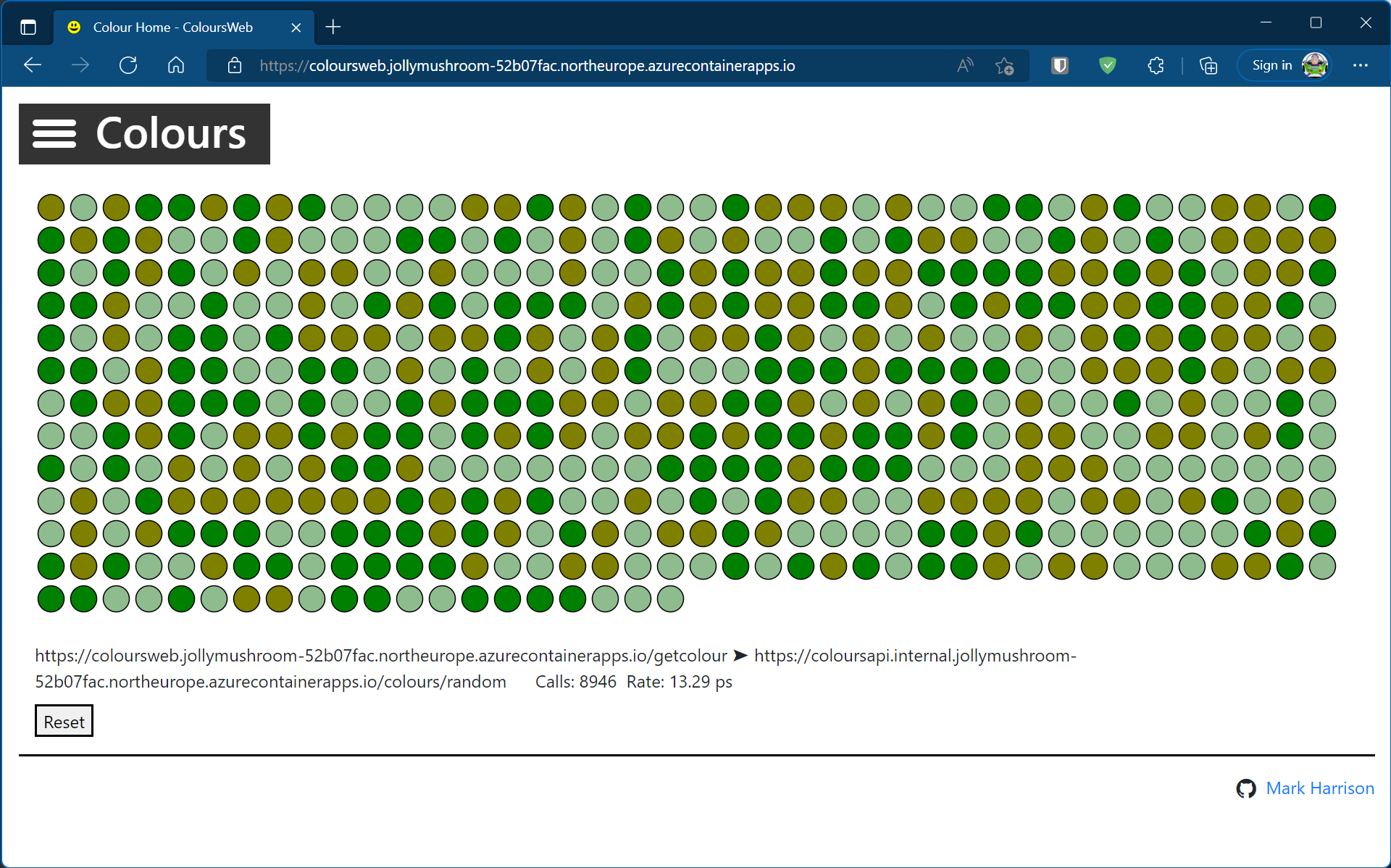
Task: Open the Read aloud icon in address bar
Action: point(965,66)
